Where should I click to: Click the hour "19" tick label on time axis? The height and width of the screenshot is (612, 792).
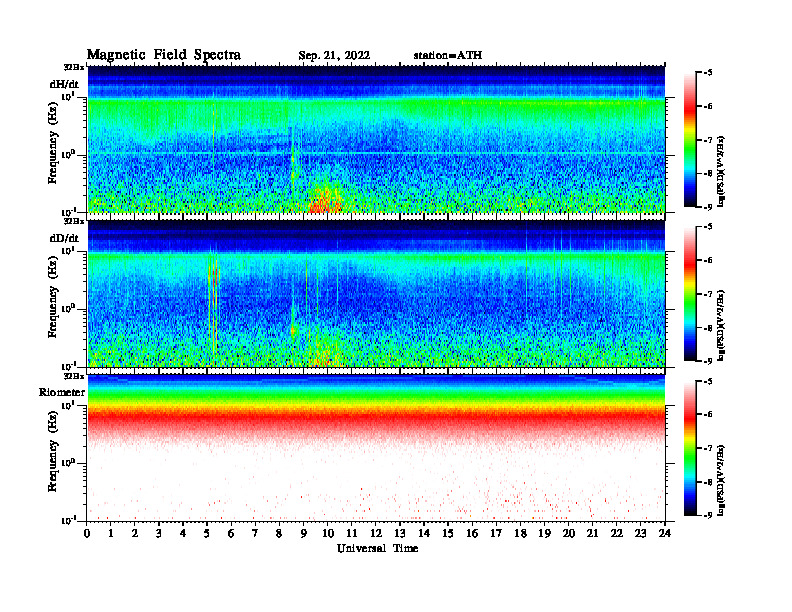pos(544,534)
